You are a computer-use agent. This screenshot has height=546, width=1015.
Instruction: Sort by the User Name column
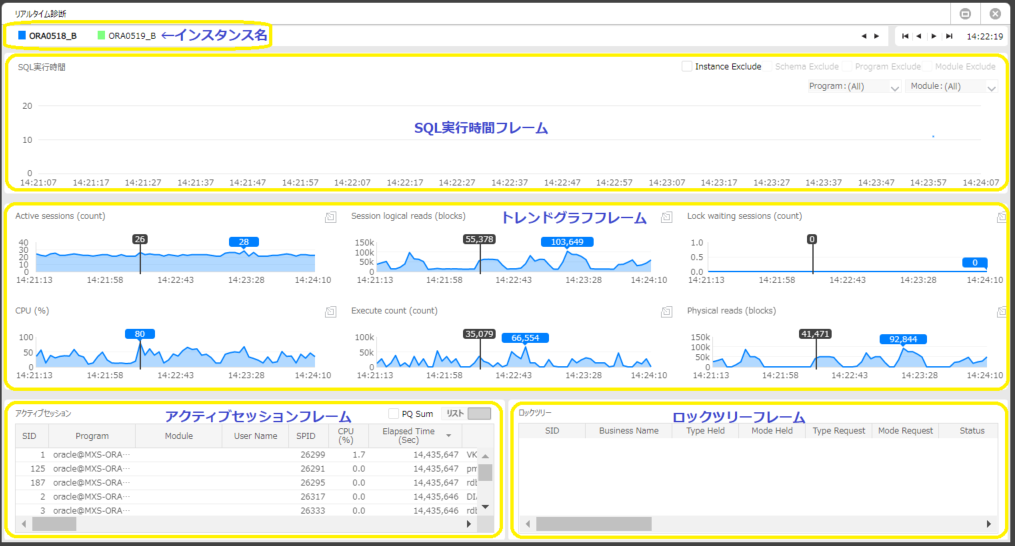pyautogui.click(x=255, y=436)
